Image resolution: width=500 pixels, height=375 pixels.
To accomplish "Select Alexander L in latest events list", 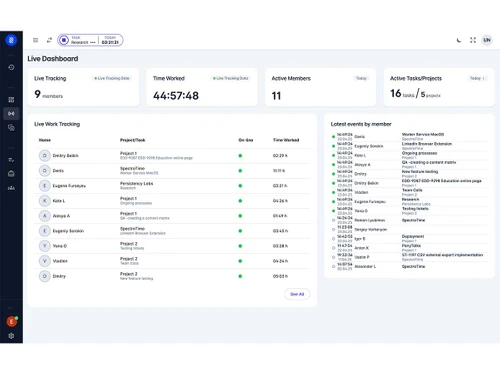I will (x=365, y=267).
